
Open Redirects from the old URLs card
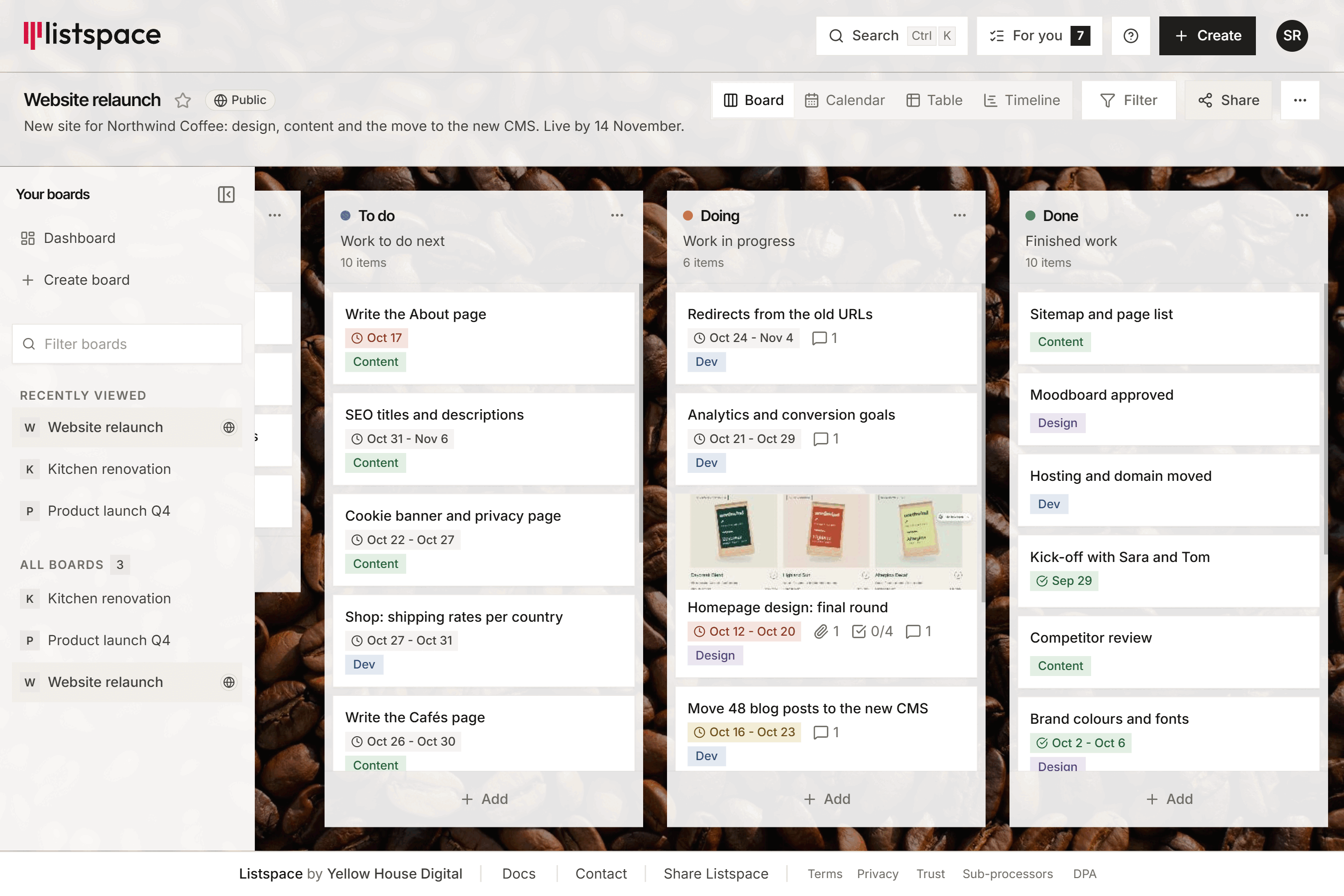tap(826, 337)
